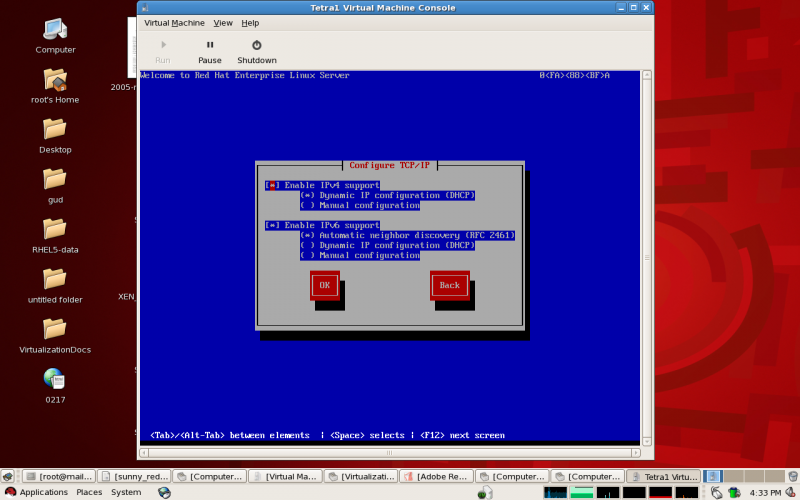The height and width of the screenshot is (500, 800).
Task: Click the horizontal scrollbar right arrow
Action: coord(636,453)
